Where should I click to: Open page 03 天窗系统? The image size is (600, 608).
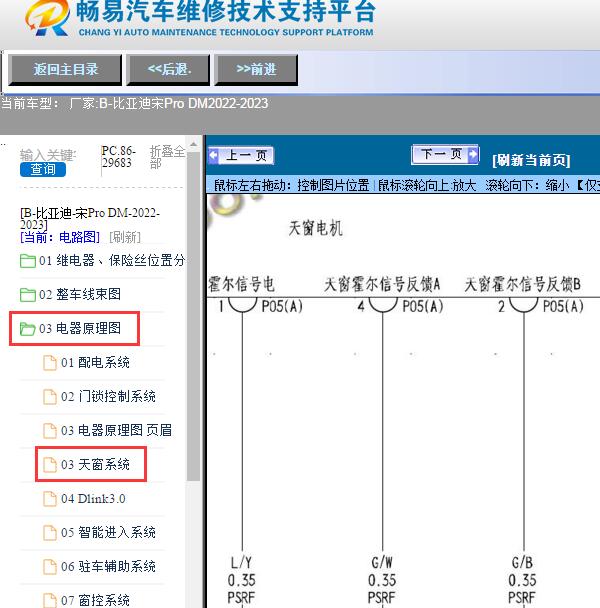(86, 465)
